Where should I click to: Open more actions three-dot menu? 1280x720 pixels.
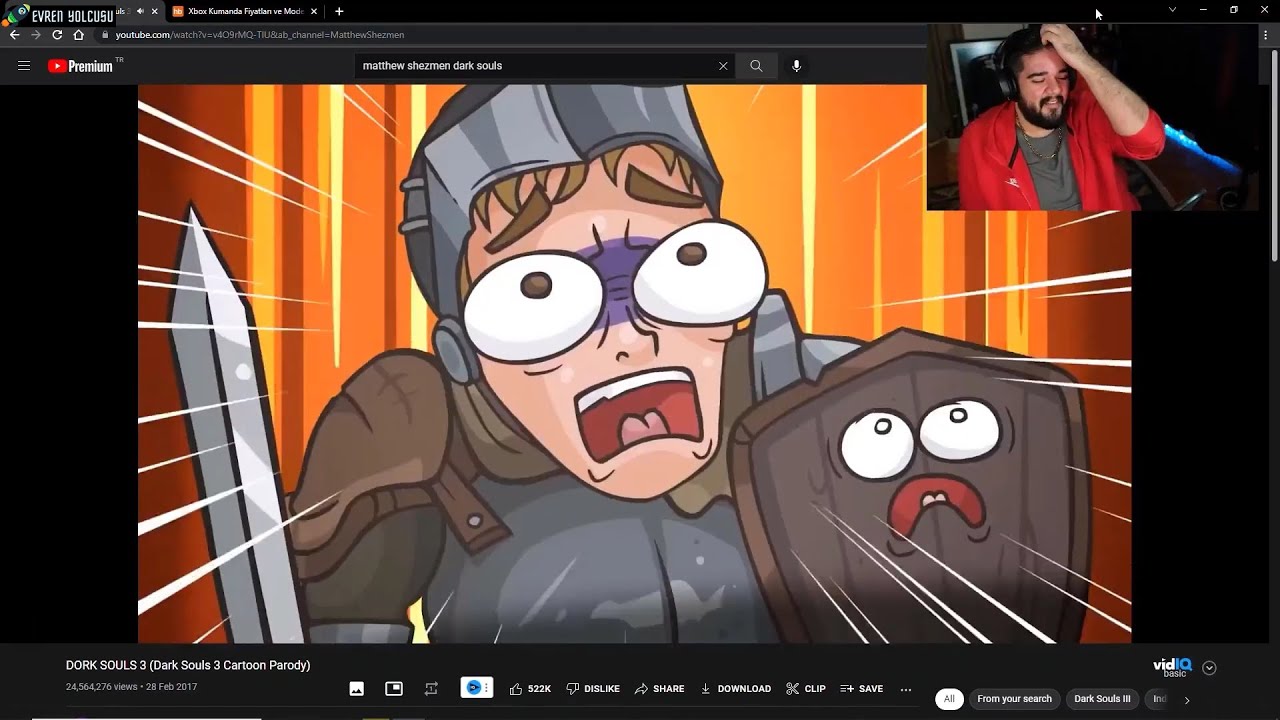[x=906, y=688]
